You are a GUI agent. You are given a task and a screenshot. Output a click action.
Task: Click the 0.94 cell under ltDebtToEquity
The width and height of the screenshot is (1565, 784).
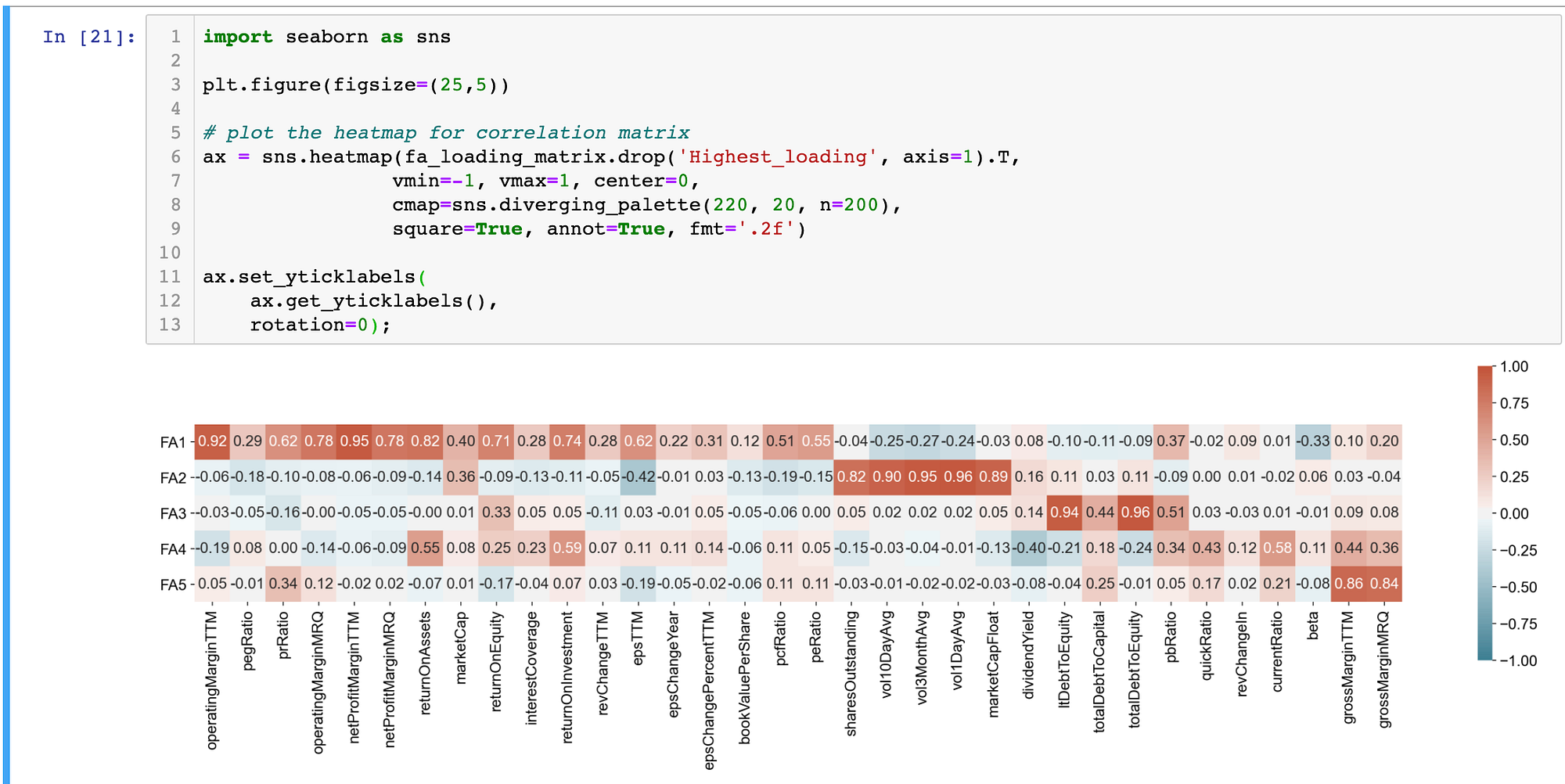tap(1065, 512)
